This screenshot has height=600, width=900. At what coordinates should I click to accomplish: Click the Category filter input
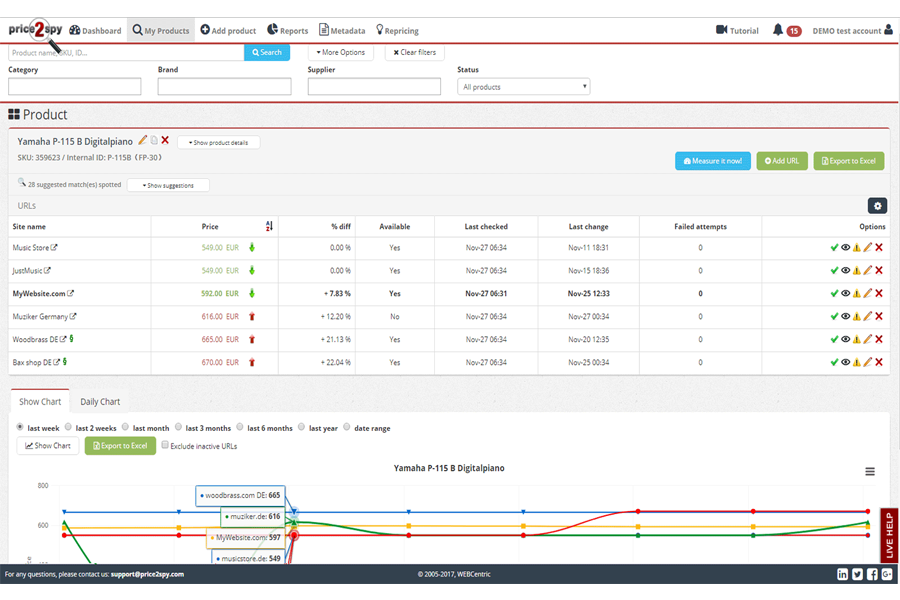pos(75,86)
